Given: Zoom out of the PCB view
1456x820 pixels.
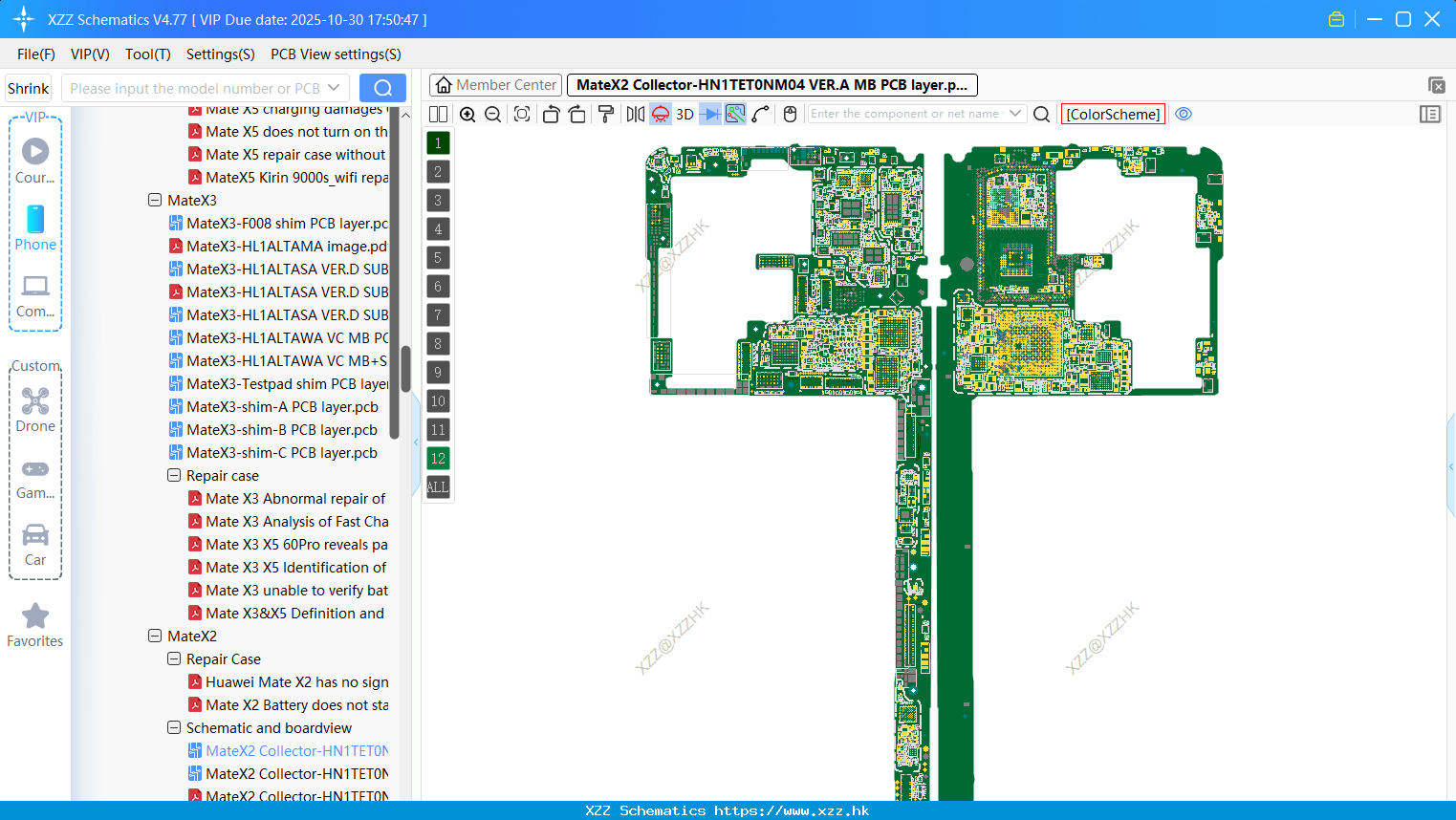Looking at the screenshot, I should [x=493, y=114].
